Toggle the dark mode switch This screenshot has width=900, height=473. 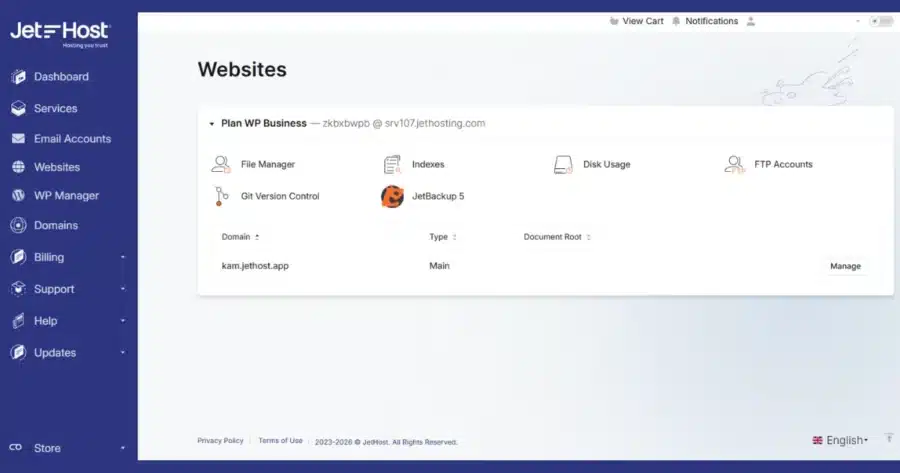coord(881,21)
